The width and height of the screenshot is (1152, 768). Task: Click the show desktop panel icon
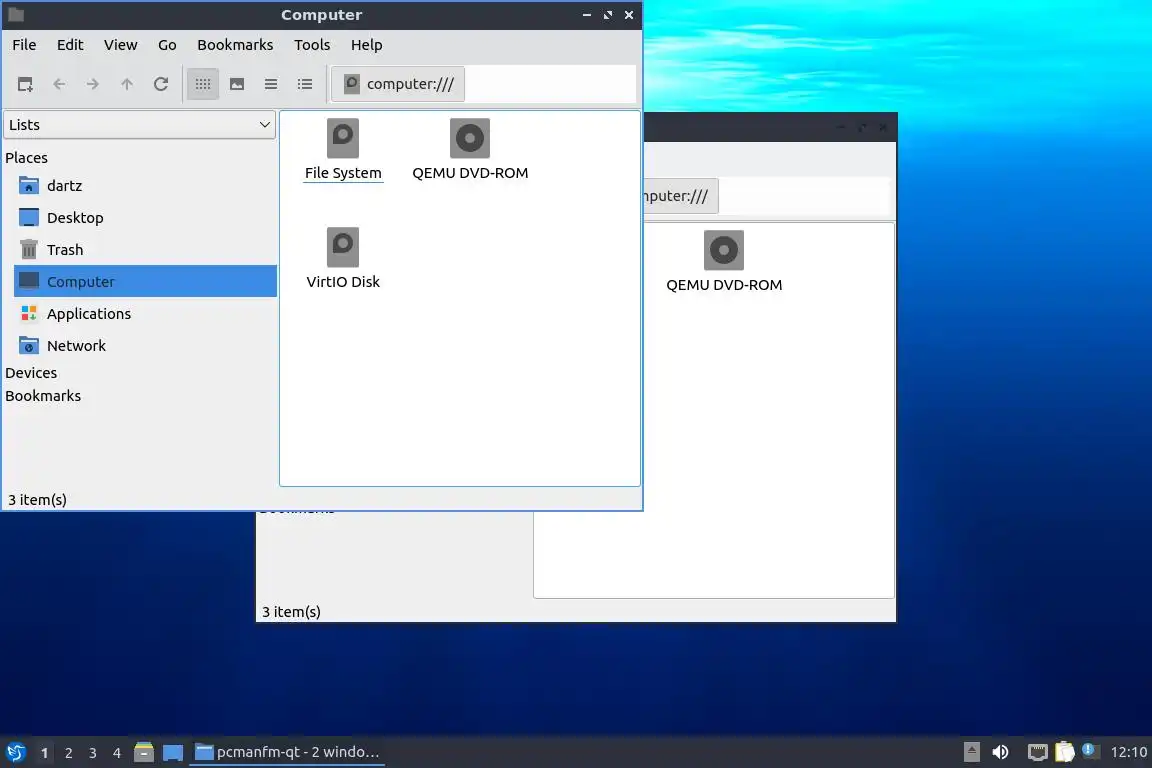coord(173,753)
